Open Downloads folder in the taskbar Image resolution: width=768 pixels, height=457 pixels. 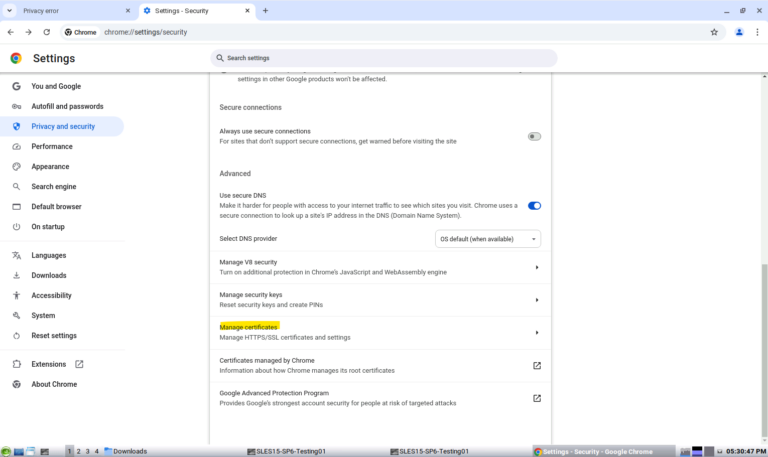coord(125,451)
